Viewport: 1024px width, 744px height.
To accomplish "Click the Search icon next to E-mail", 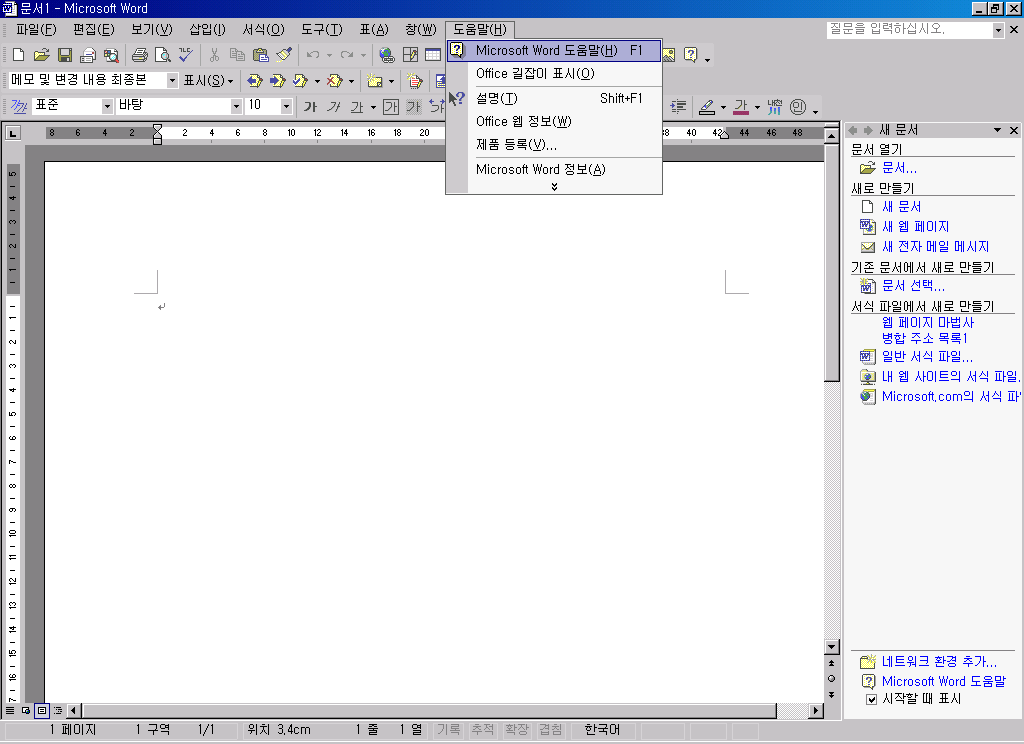I will tap(112, 55).
